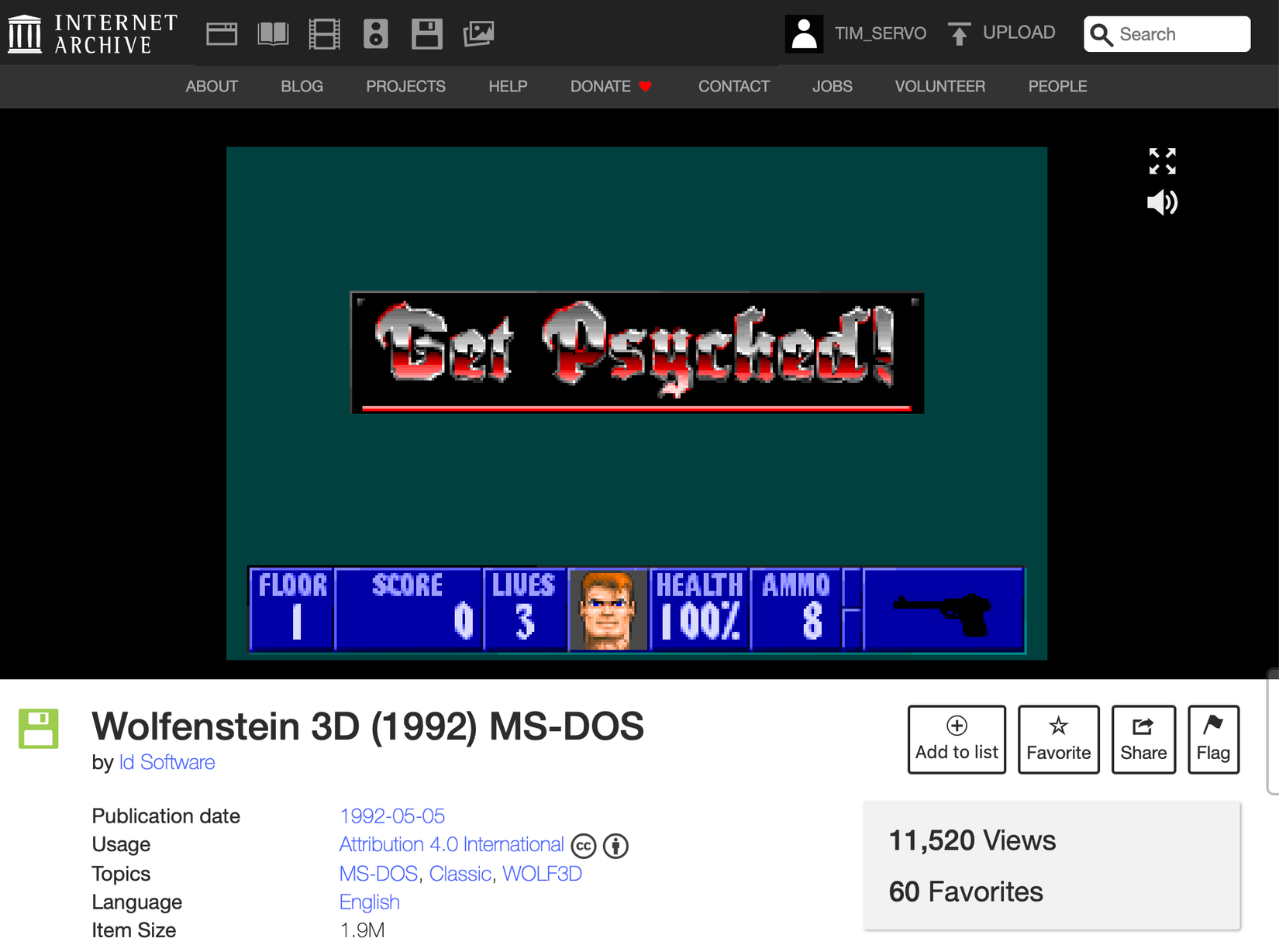The width and height of the screenshot is (1279, 952).
Task: Add this item to a list
Action: point(957,738)
